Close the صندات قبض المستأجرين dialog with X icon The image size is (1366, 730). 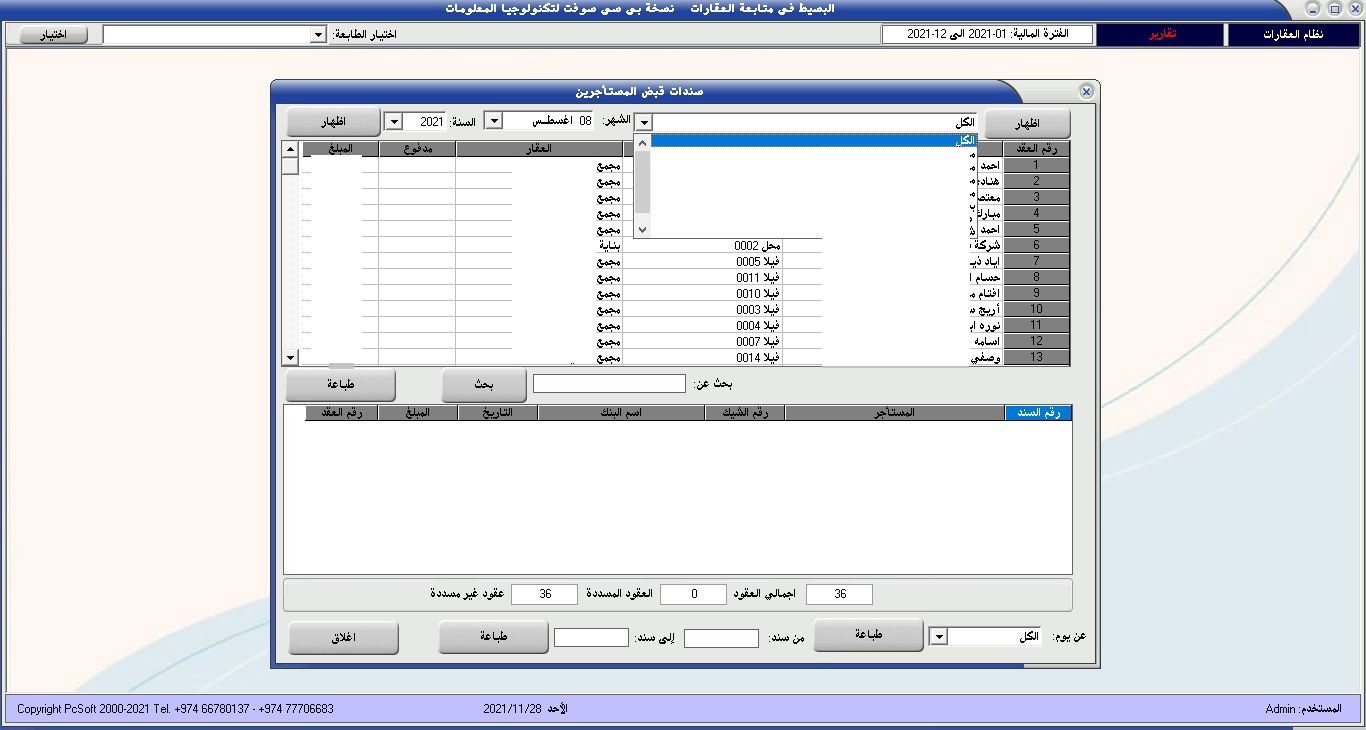point(1086,91)
